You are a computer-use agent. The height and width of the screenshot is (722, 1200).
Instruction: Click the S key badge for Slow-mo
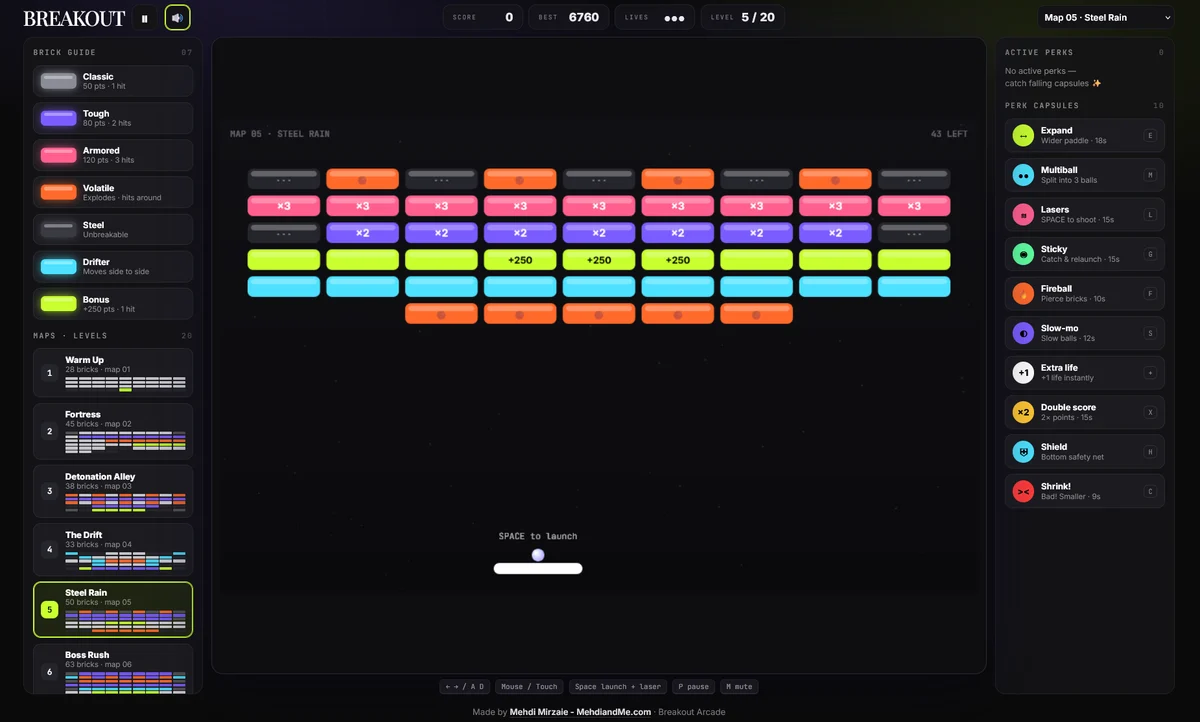1150,333
